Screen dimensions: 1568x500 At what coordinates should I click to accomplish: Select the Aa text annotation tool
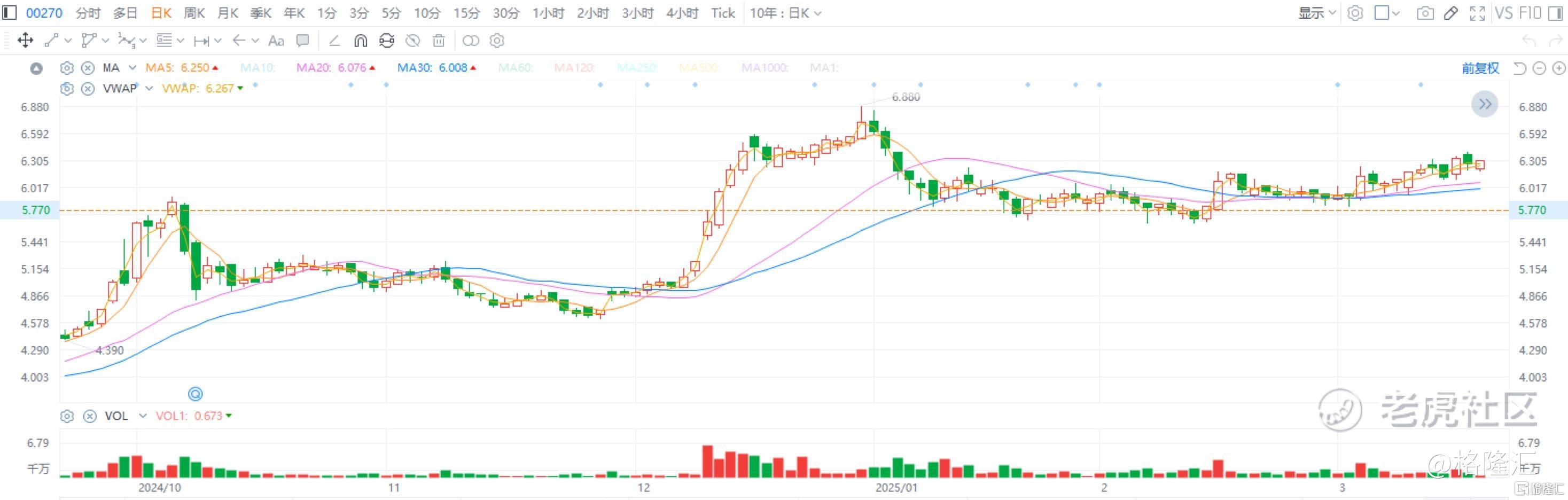point(276,41)
